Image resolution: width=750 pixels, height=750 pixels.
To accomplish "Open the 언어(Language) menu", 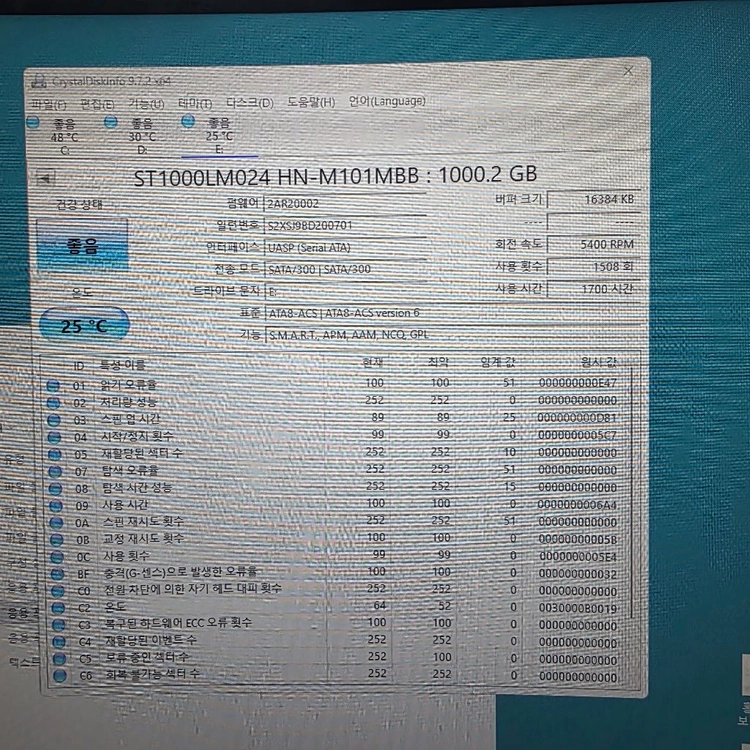I will pos(387,101).
